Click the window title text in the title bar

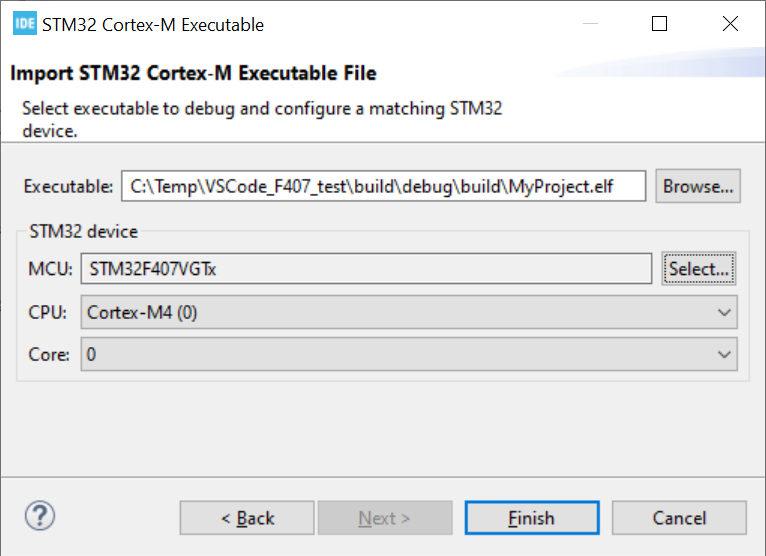pyautogui.click(x=153, y=25)
